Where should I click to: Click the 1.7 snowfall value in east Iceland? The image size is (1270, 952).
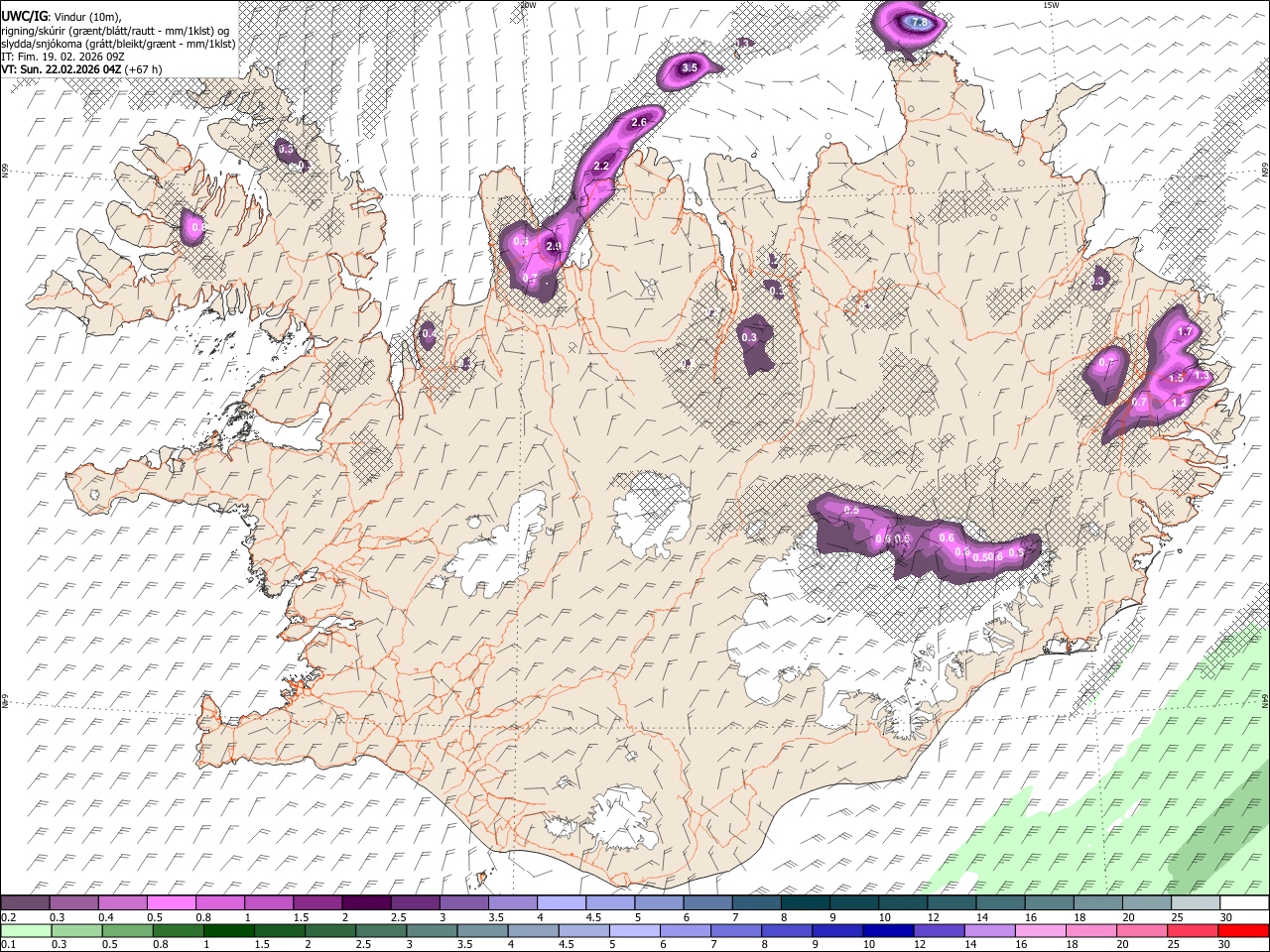point(1183,331)
